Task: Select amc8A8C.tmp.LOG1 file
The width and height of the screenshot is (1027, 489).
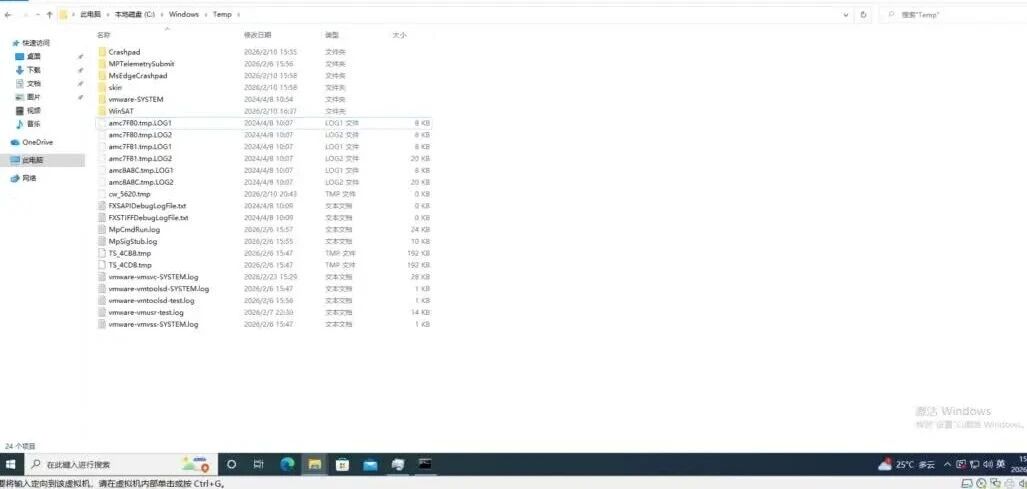Action: click(263, 170)
